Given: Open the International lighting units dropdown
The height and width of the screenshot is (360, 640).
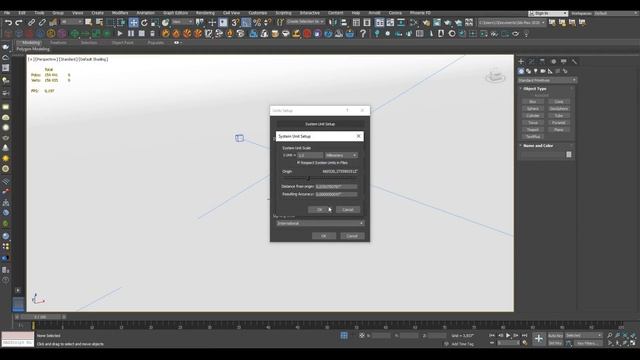Looking at the screenshot, I should (320, 223).
